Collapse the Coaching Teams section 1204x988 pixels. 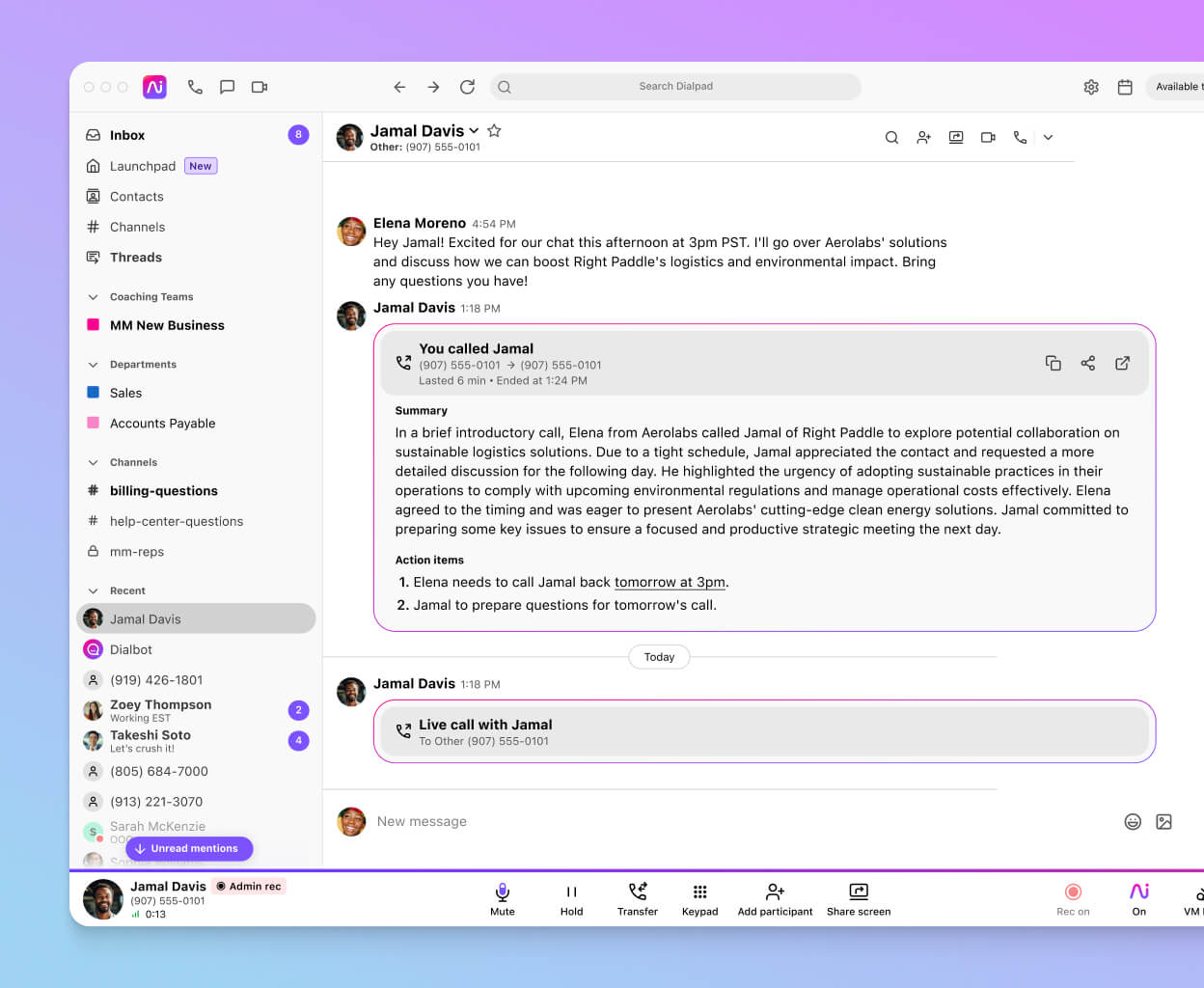coord(93,296)
